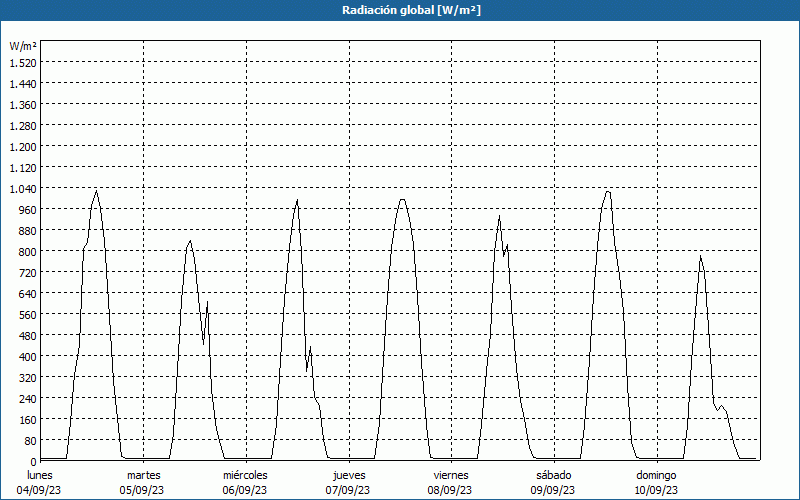Click the 05/09/23 date label
This screenshot has height=500, width=800.
142,490
